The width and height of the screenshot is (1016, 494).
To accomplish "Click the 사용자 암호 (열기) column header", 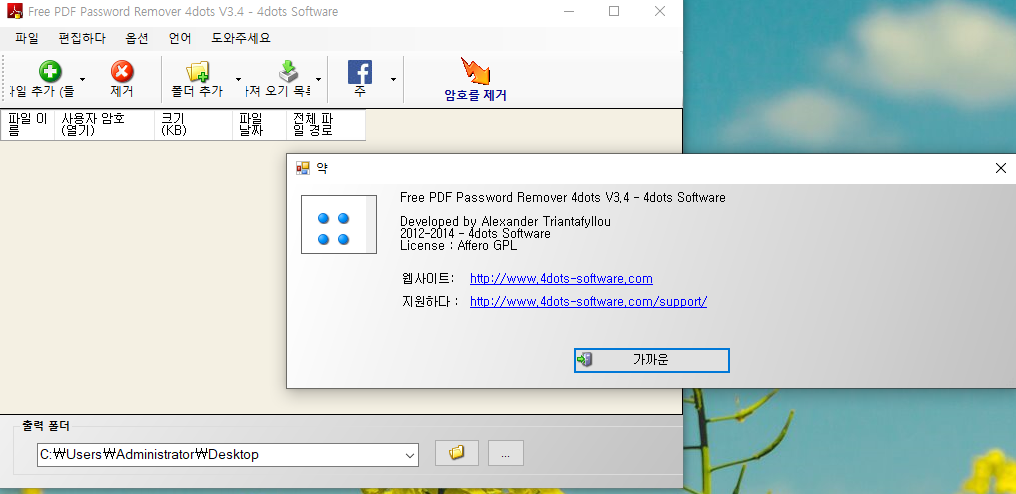I will coord(105,124).
